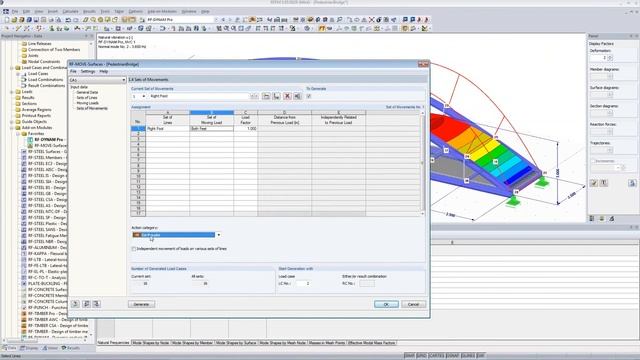Switch to Masses in Mesh Points tab
Viewport: 640px width, 360px height.
tap(327, 343)
